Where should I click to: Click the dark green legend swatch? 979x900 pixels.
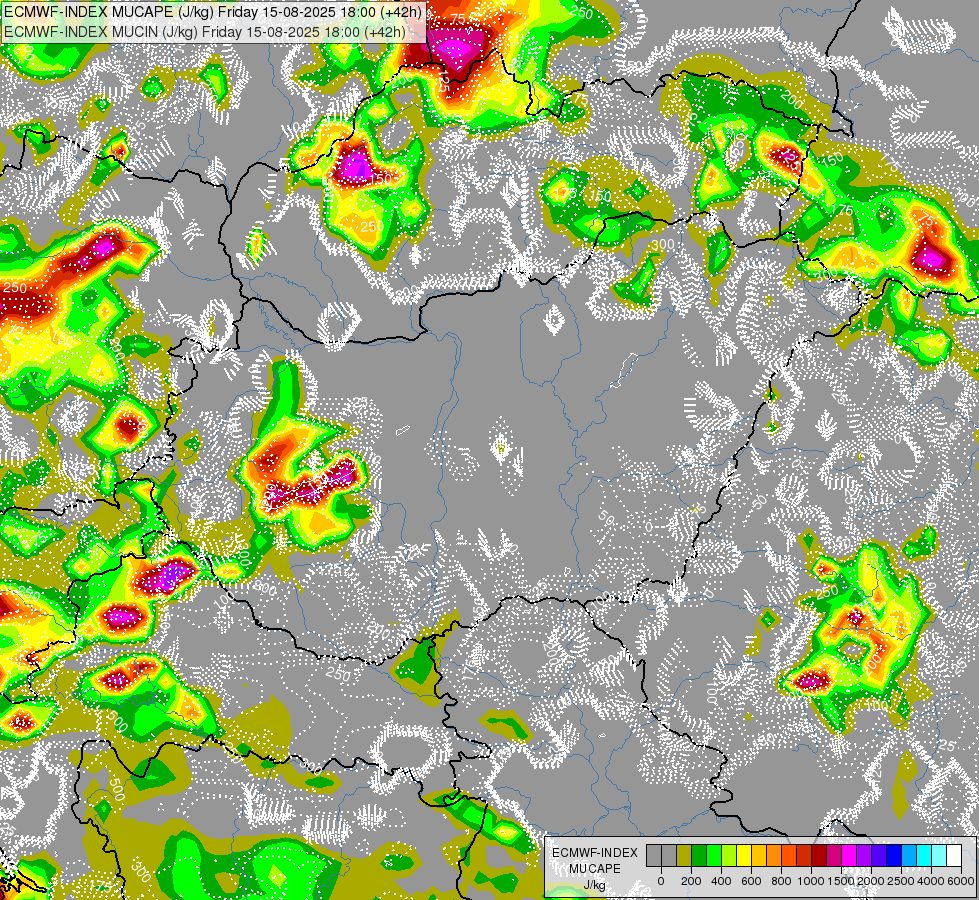pyautogui.click(x=699, y=856)
